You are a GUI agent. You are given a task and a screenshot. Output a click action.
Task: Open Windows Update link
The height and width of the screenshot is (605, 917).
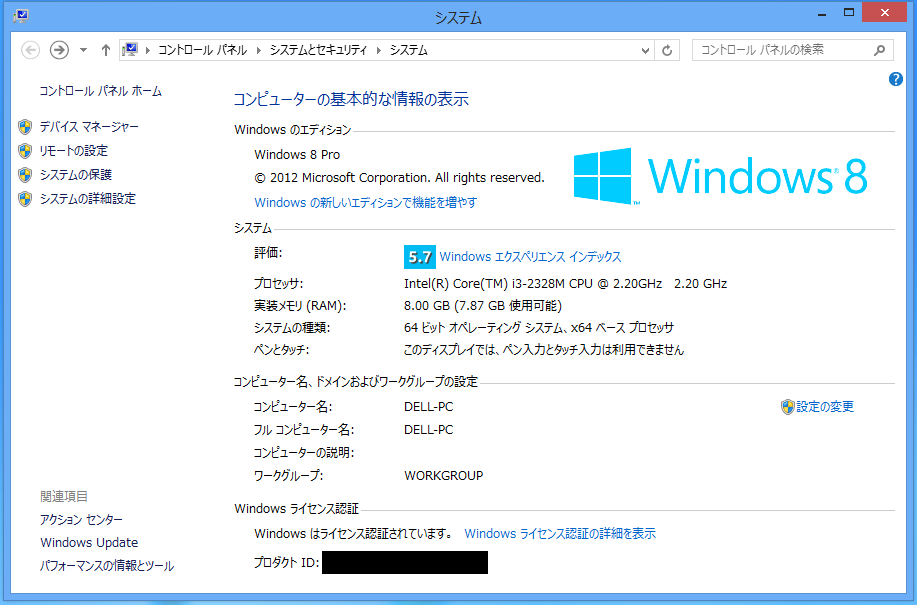89,542
